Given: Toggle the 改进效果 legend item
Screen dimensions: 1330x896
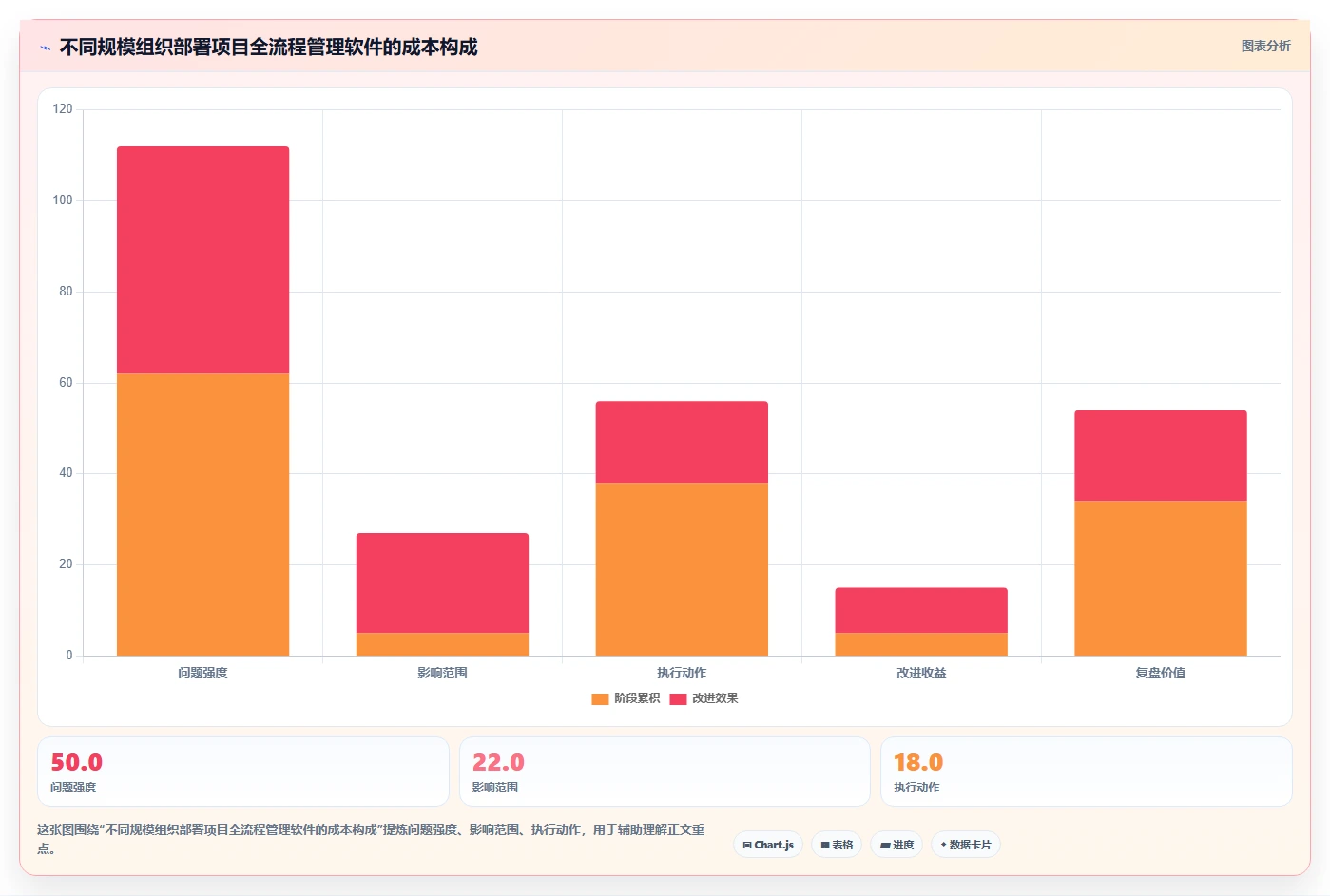Looking at the screenshot, I should [704, 698].
